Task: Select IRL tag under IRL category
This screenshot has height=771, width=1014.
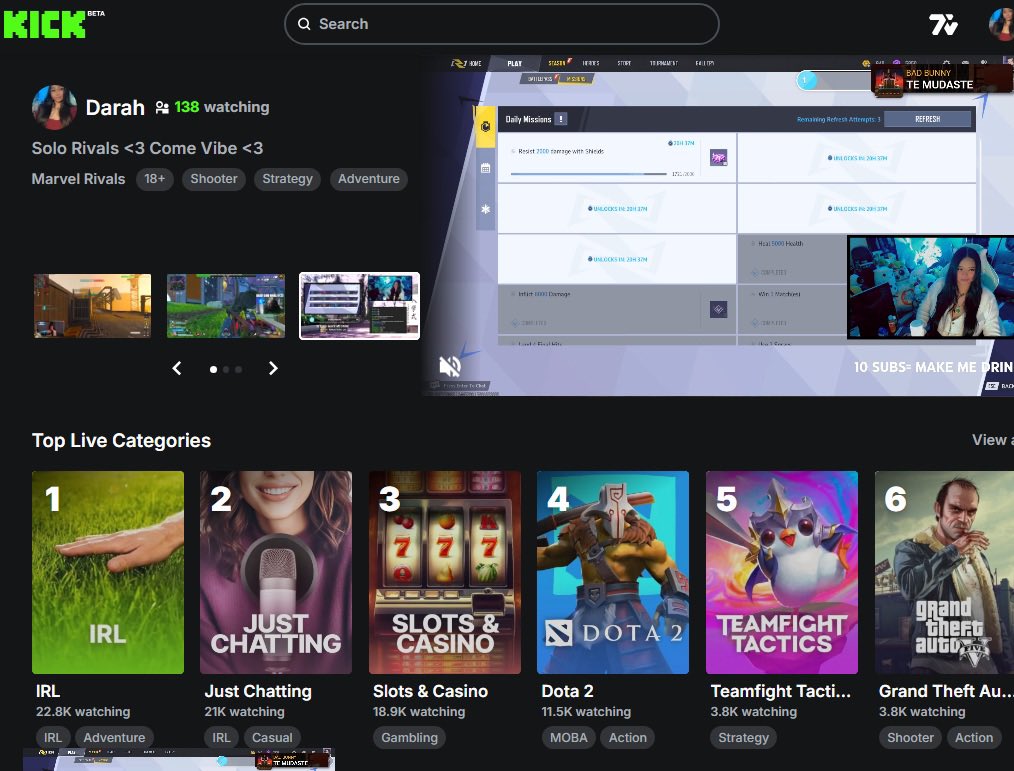Action: coord(52,737)
